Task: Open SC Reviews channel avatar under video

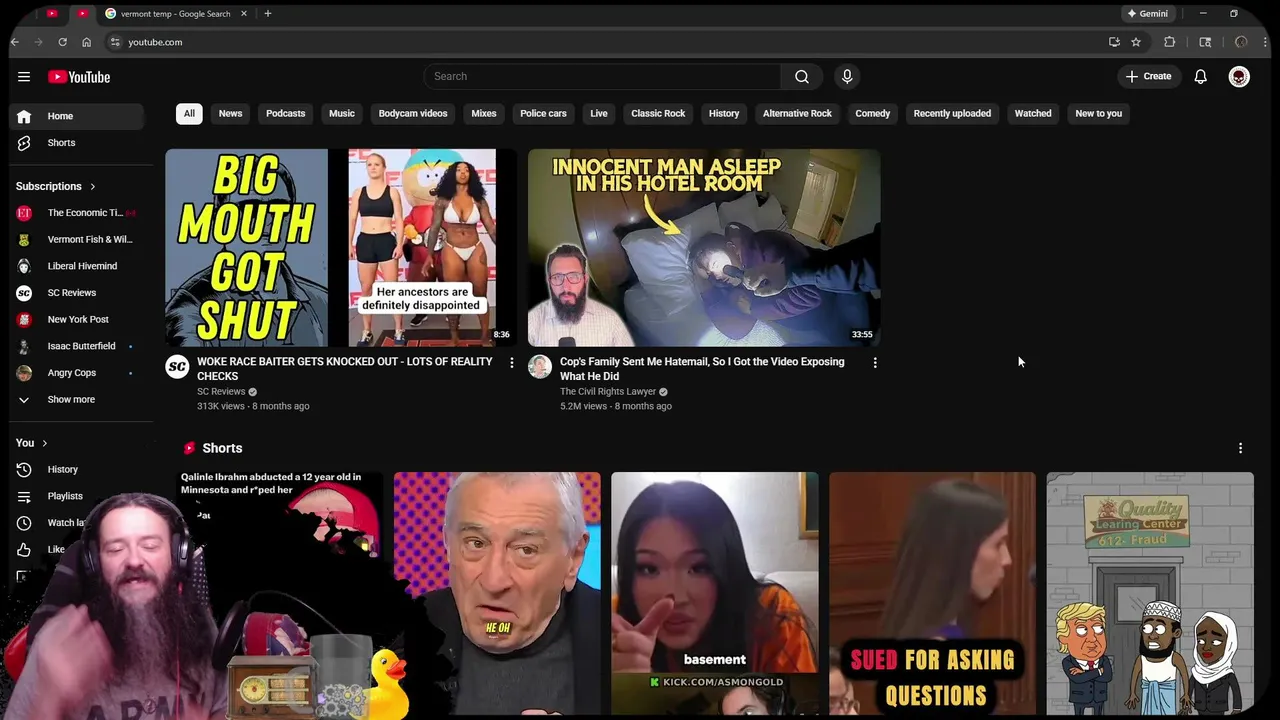Action: [x=177, y=367]
